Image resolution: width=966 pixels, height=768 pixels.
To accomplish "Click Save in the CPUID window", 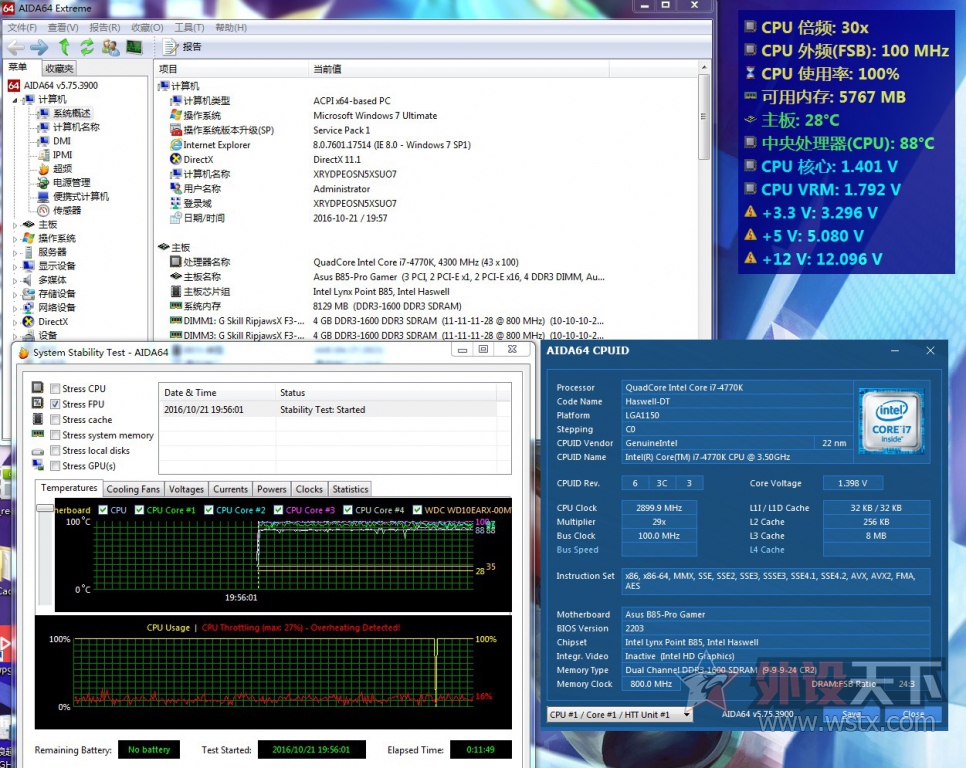I will pyautogui.click(x=852, y=714).
